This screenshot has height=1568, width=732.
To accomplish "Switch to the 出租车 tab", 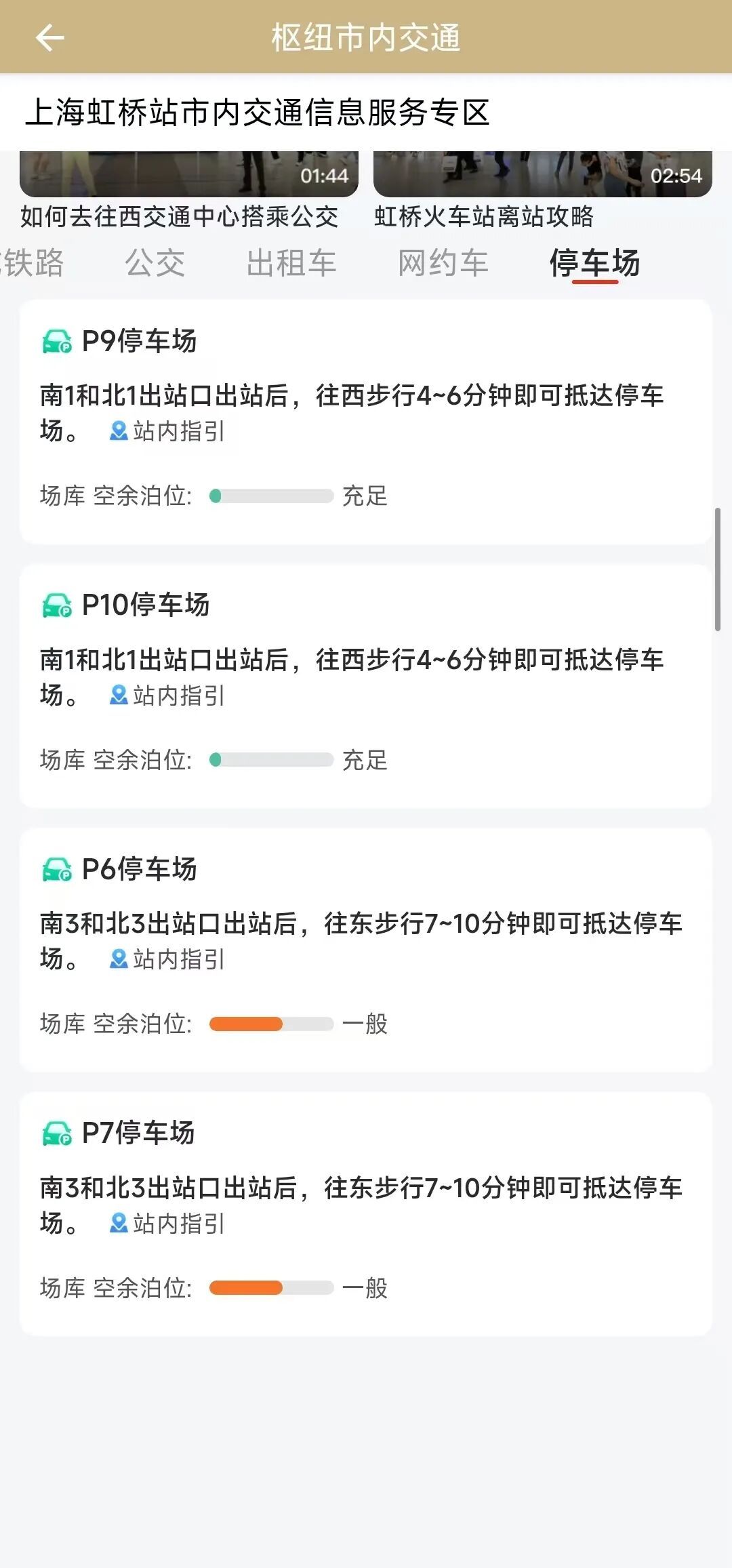I will pos(291,263).
